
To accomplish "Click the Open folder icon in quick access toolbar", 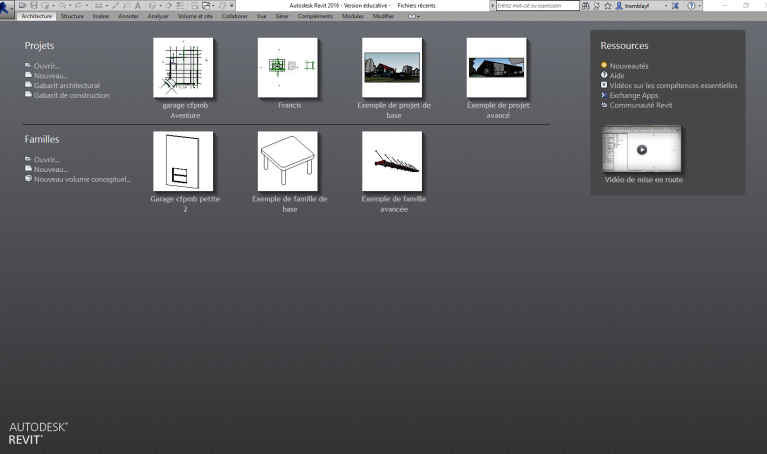I will pos(23,5).
